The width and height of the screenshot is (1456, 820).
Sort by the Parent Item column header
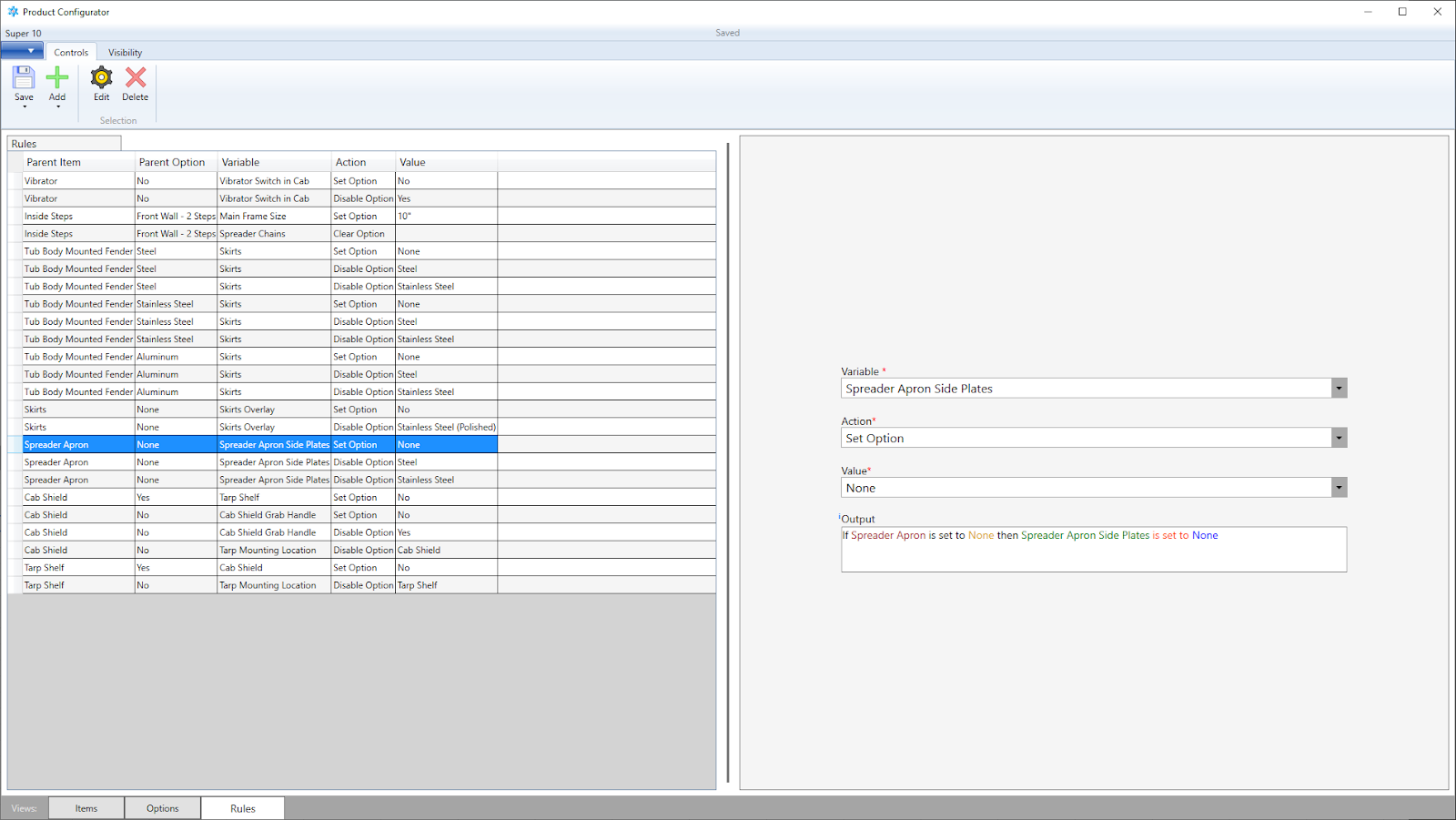click(x=78, y=162)
